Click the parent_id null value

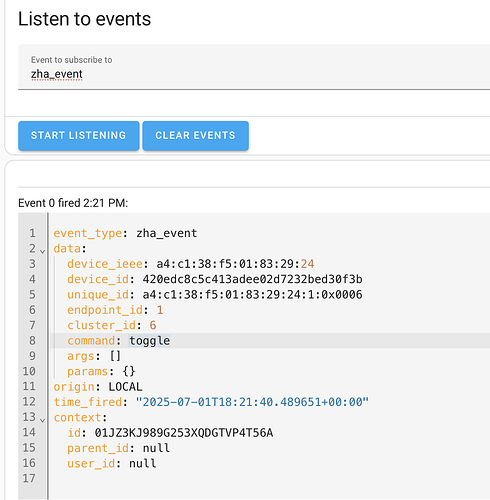156,448
